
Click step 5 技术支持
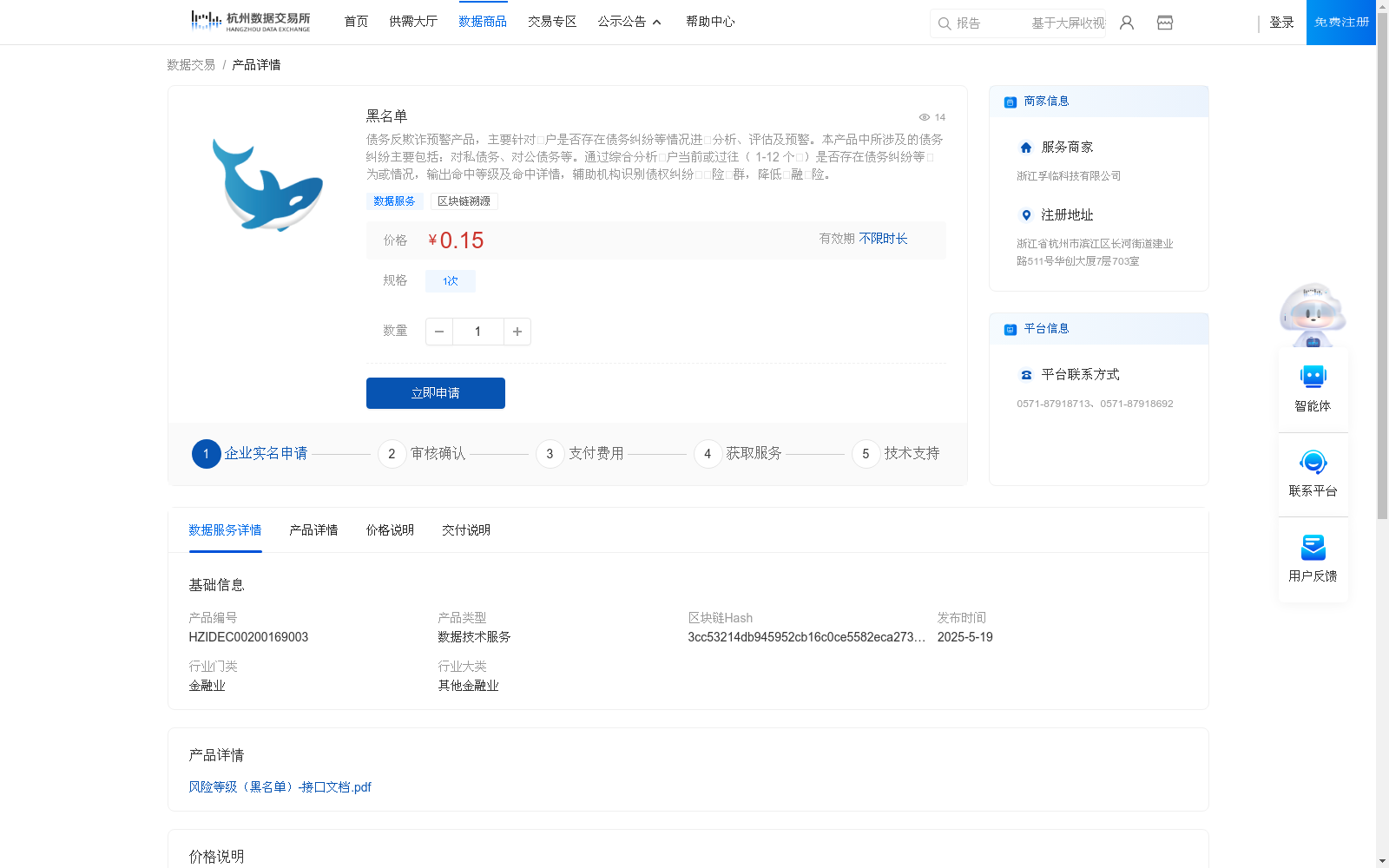(x=896, y=454)
